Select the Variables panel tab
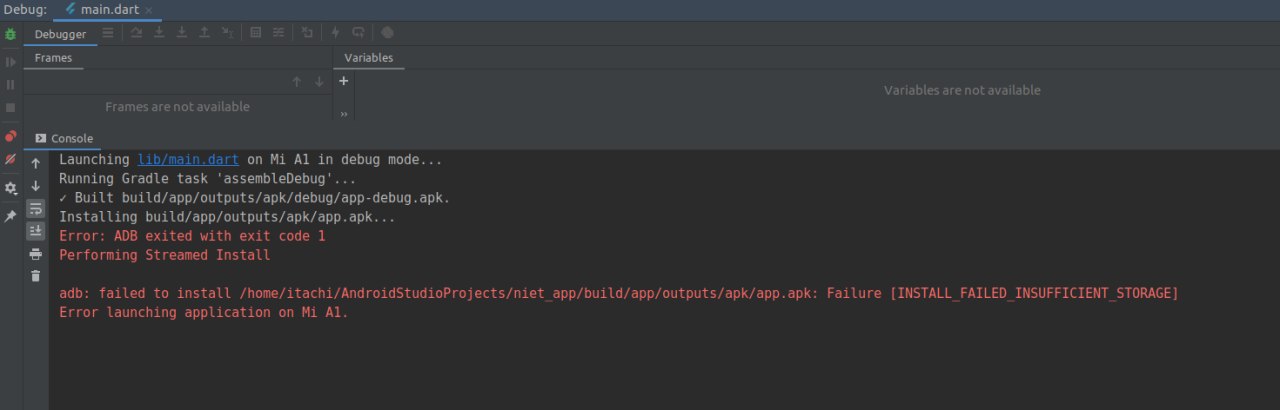The width and height of the screenshot is (1280, 410). tap(369, 58)
